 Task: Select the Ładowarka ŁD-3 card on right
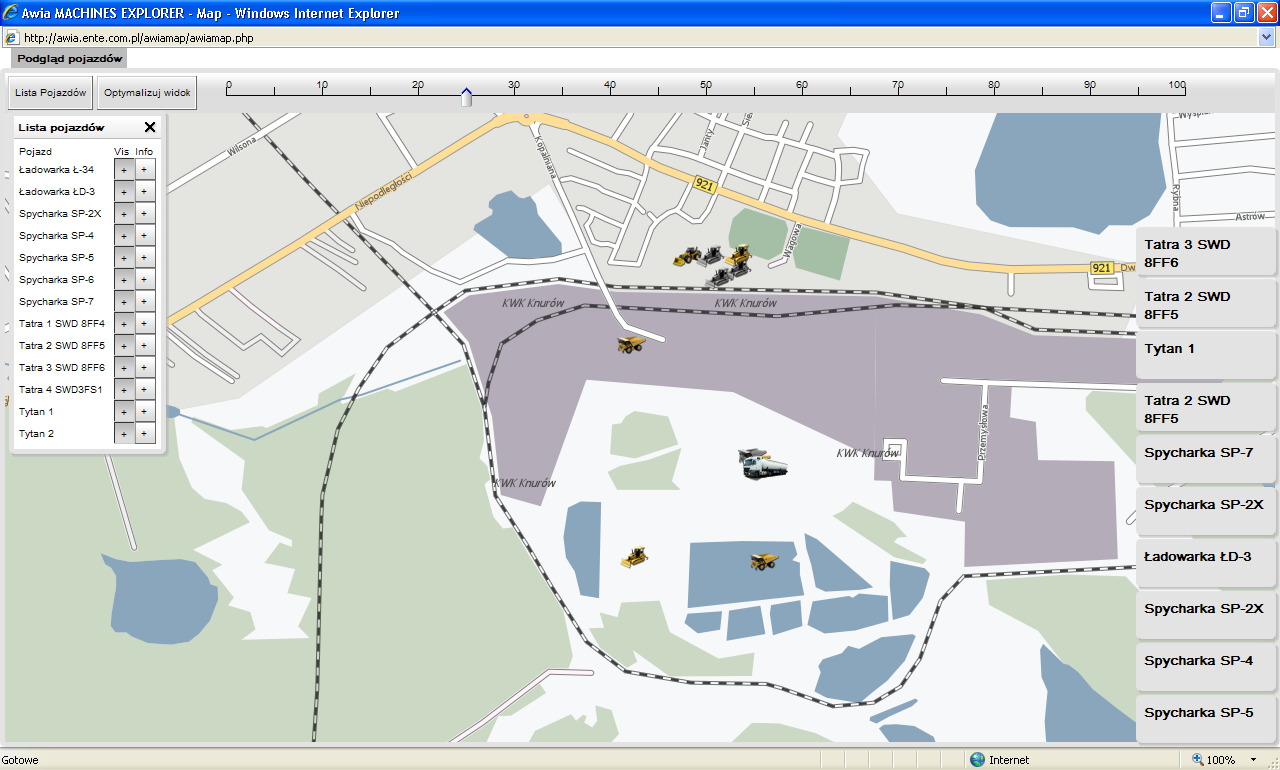click(x=1207, y=563)
